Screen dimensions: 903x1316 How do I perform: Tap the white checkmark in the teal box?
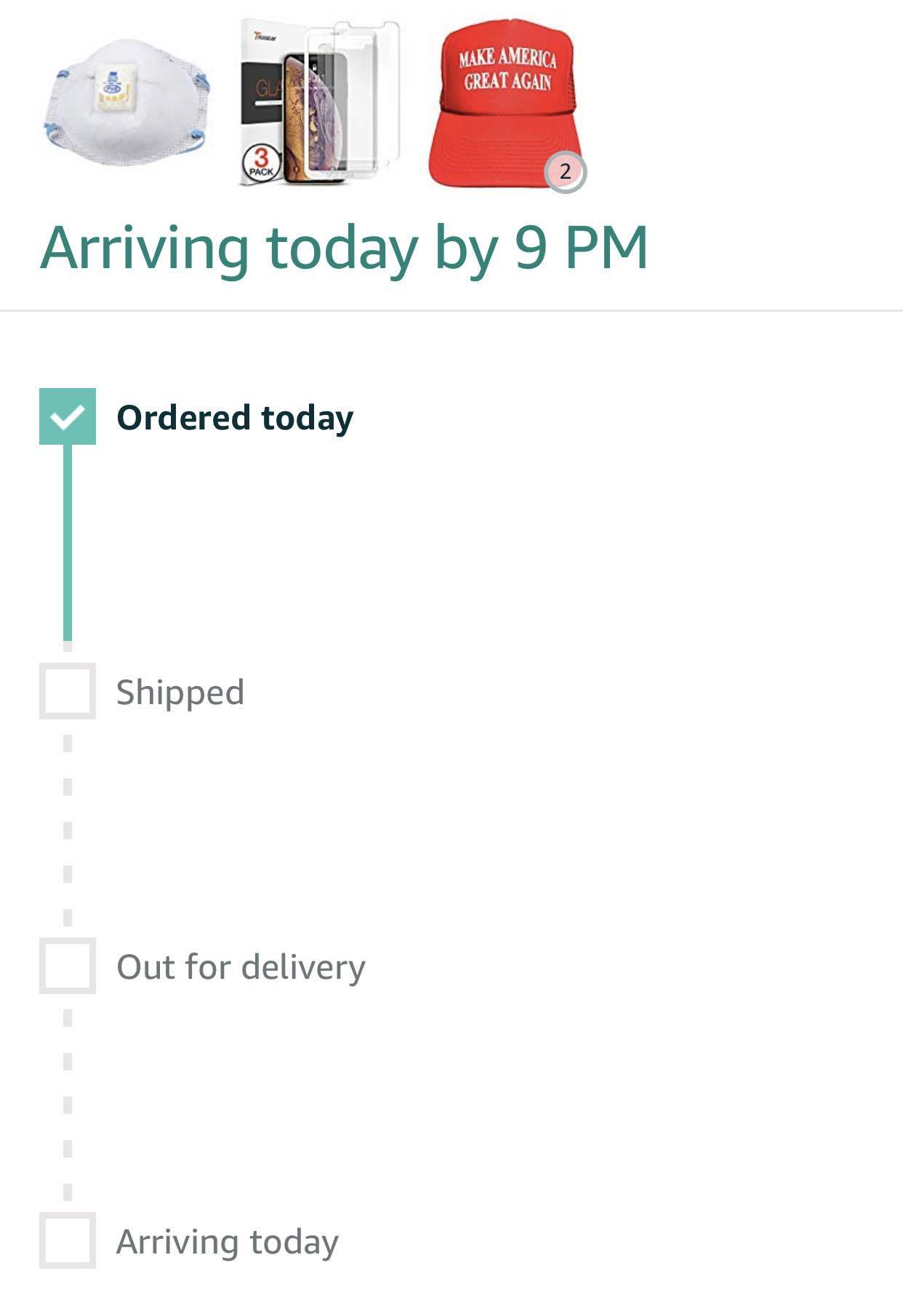point(66,417)
